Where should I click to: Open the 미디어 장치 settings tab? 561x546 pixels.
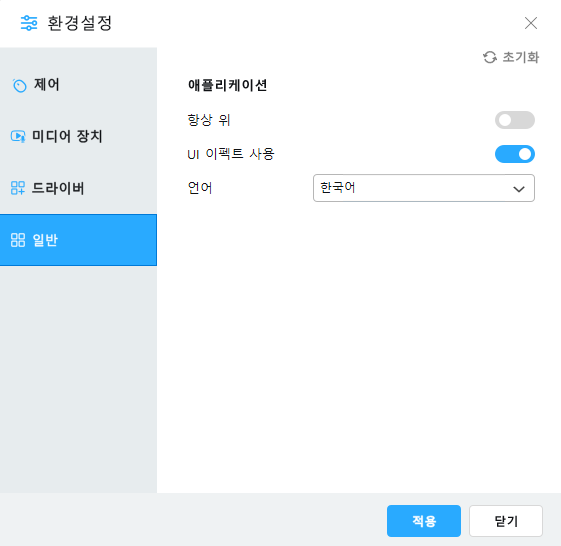[78, 136]
